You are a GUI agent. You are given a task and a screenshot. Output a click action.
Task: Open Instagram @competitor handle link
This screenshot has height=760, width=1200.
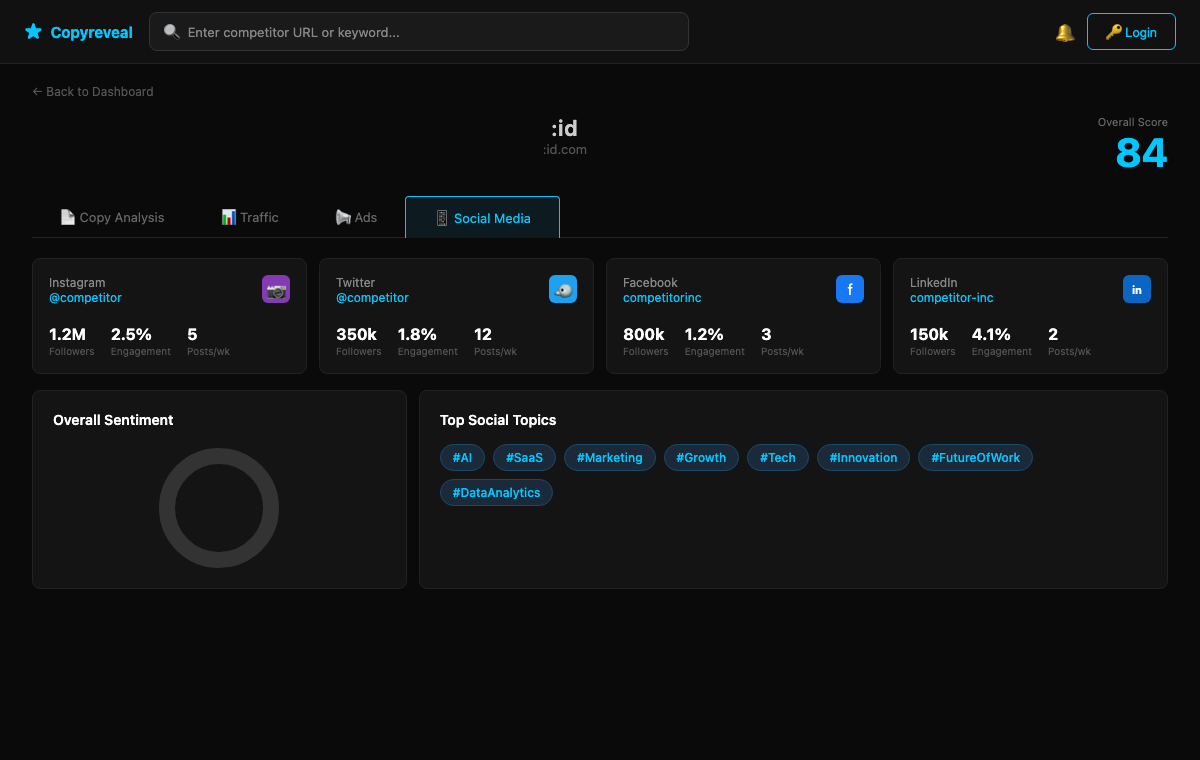[x=85, y=298]
